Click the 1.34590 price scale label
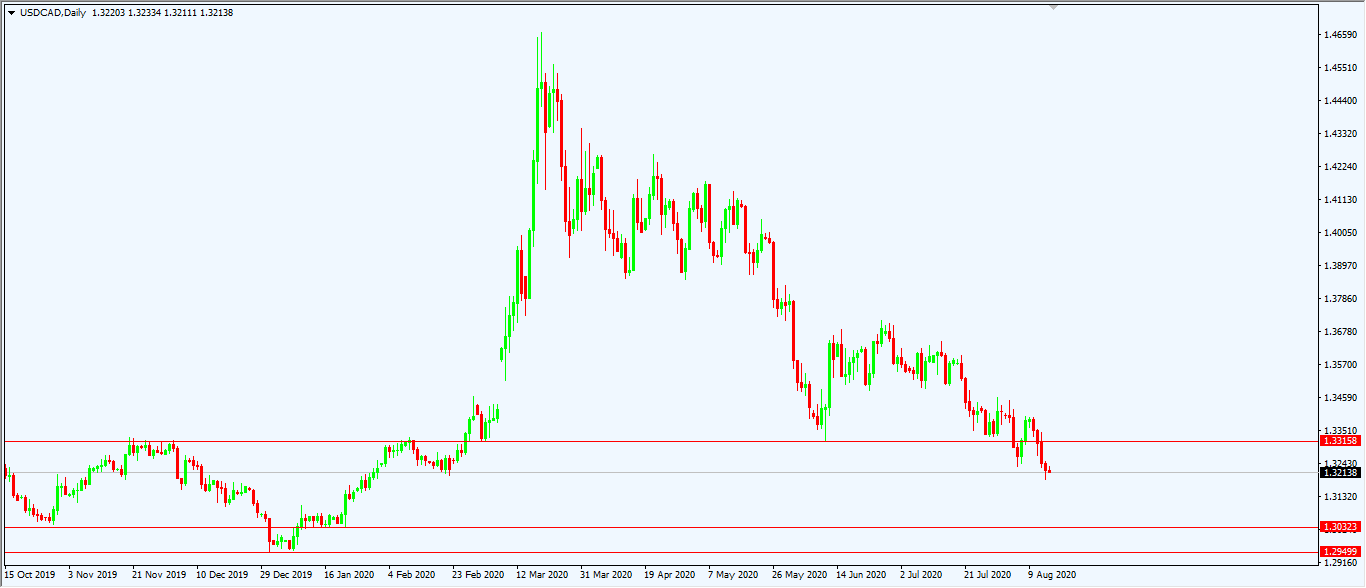 click(1340, 398)
